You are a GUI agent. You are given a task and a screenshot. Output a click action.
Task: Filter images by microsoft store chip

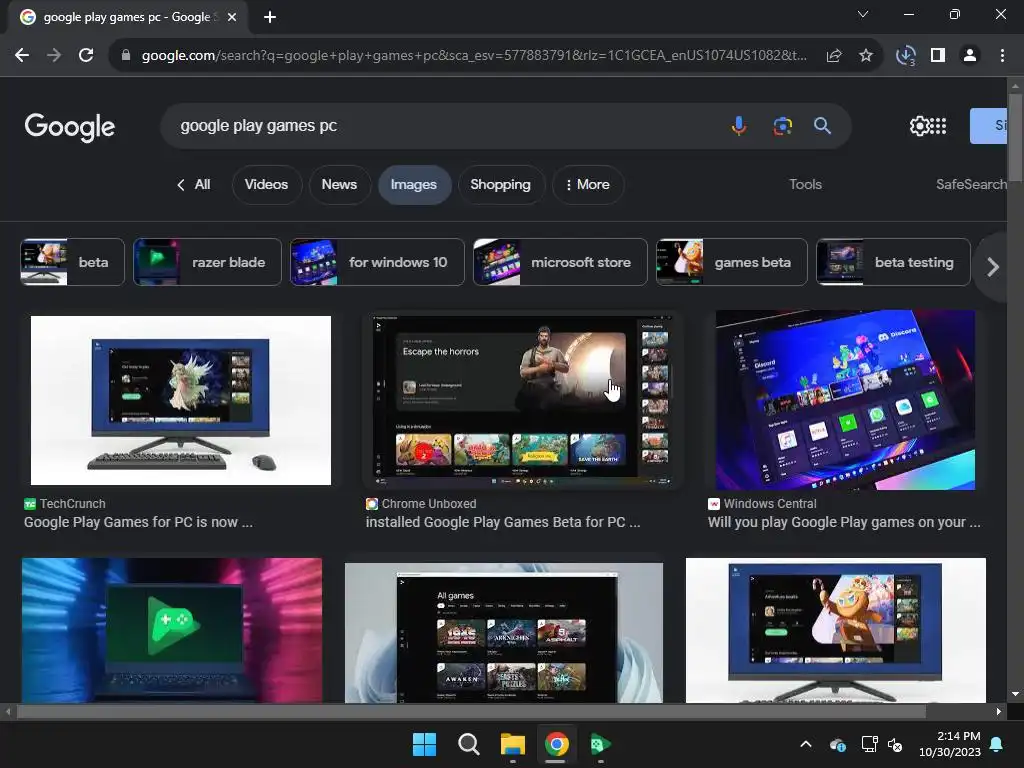coord(560,262)
